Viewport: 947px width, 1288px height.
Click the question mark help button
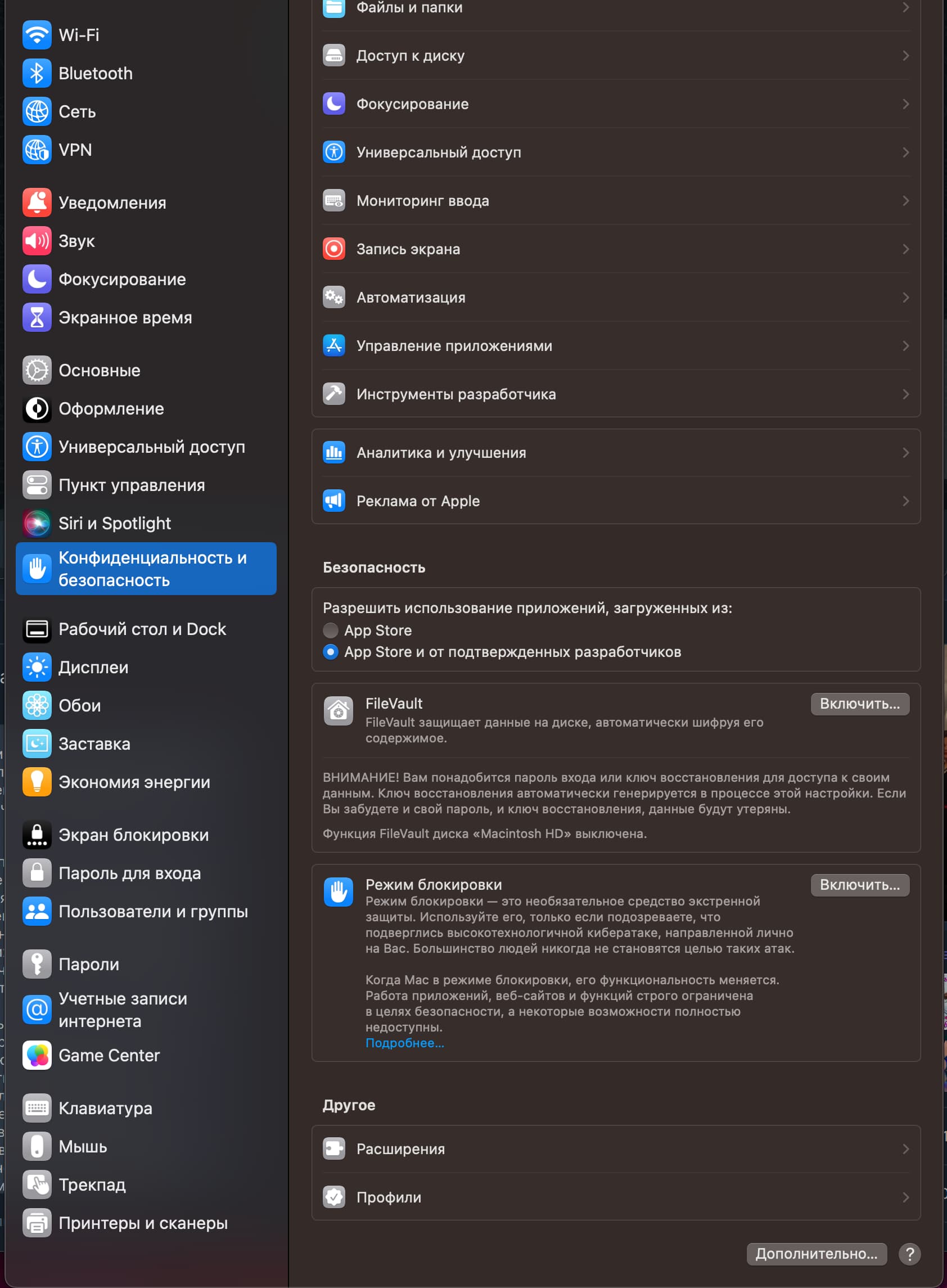click(909, 1254)
